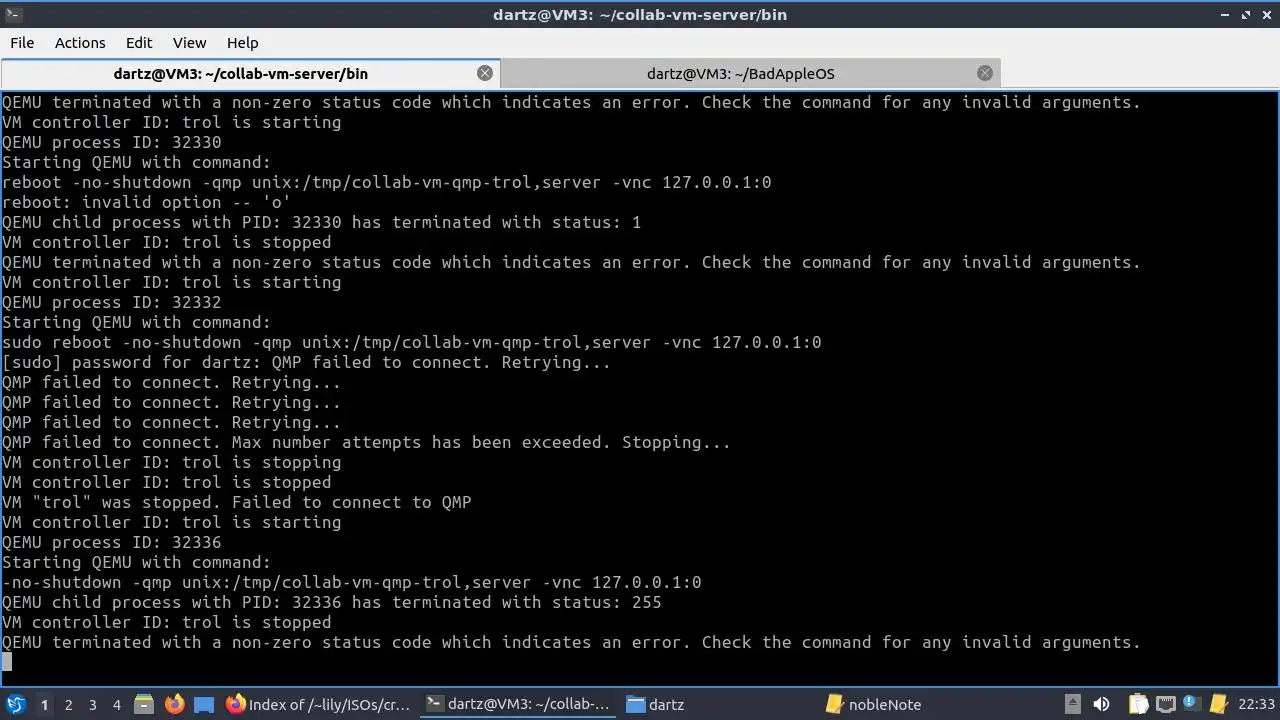This screenshot has height=720, width=1280.
Task: Click 'VM "trol" was stopped' line
Action: pyautogui.click(x=236, y=502)
